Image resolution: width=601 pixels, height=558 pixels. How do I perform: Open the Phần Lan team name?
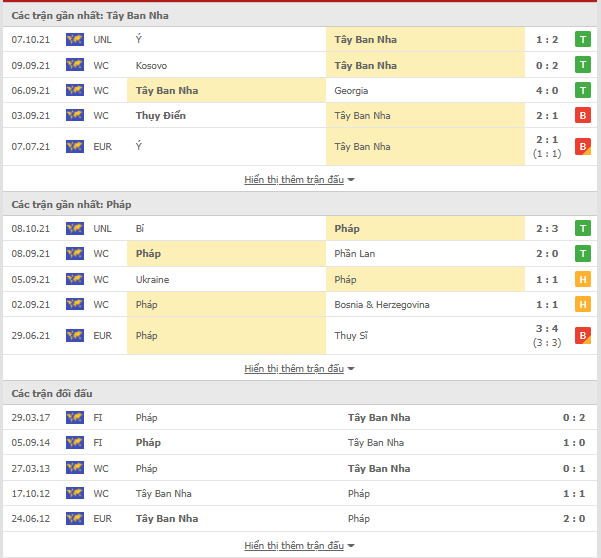pos(355,253)
